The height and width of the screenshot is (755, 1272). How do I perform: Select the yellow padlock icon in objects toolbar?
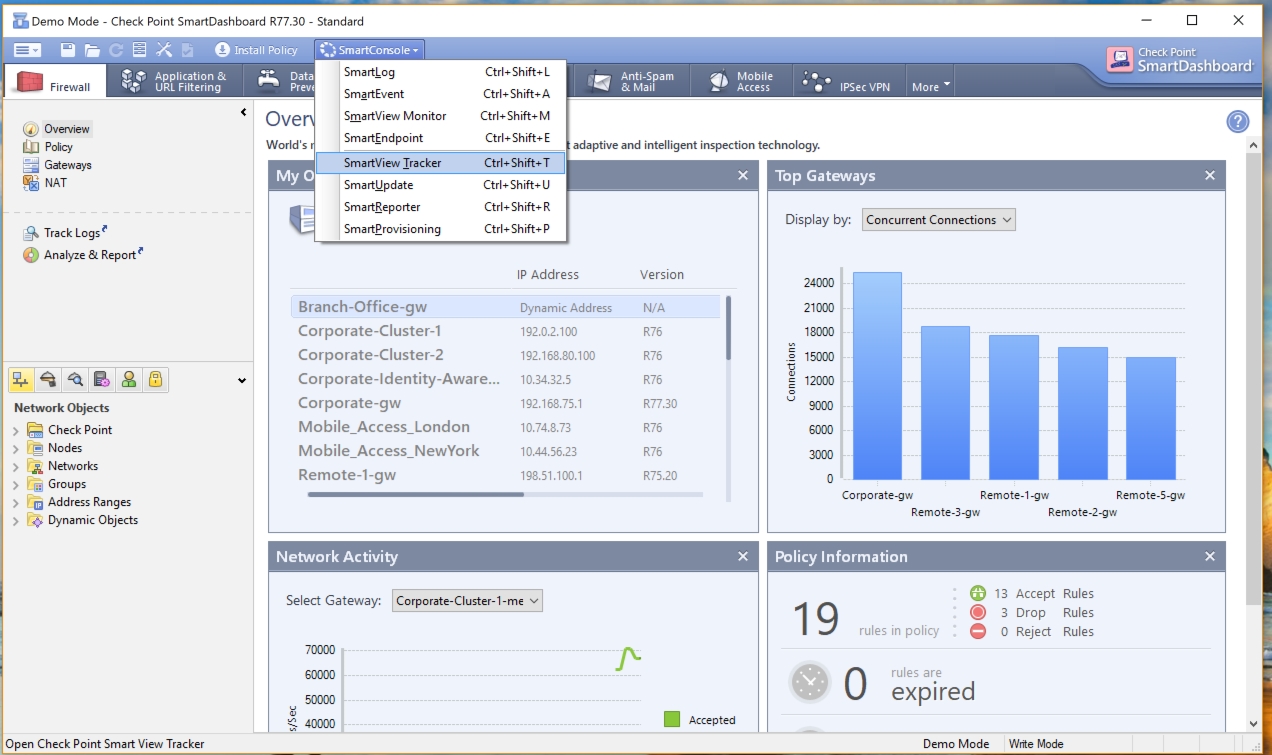pos(155,380)
